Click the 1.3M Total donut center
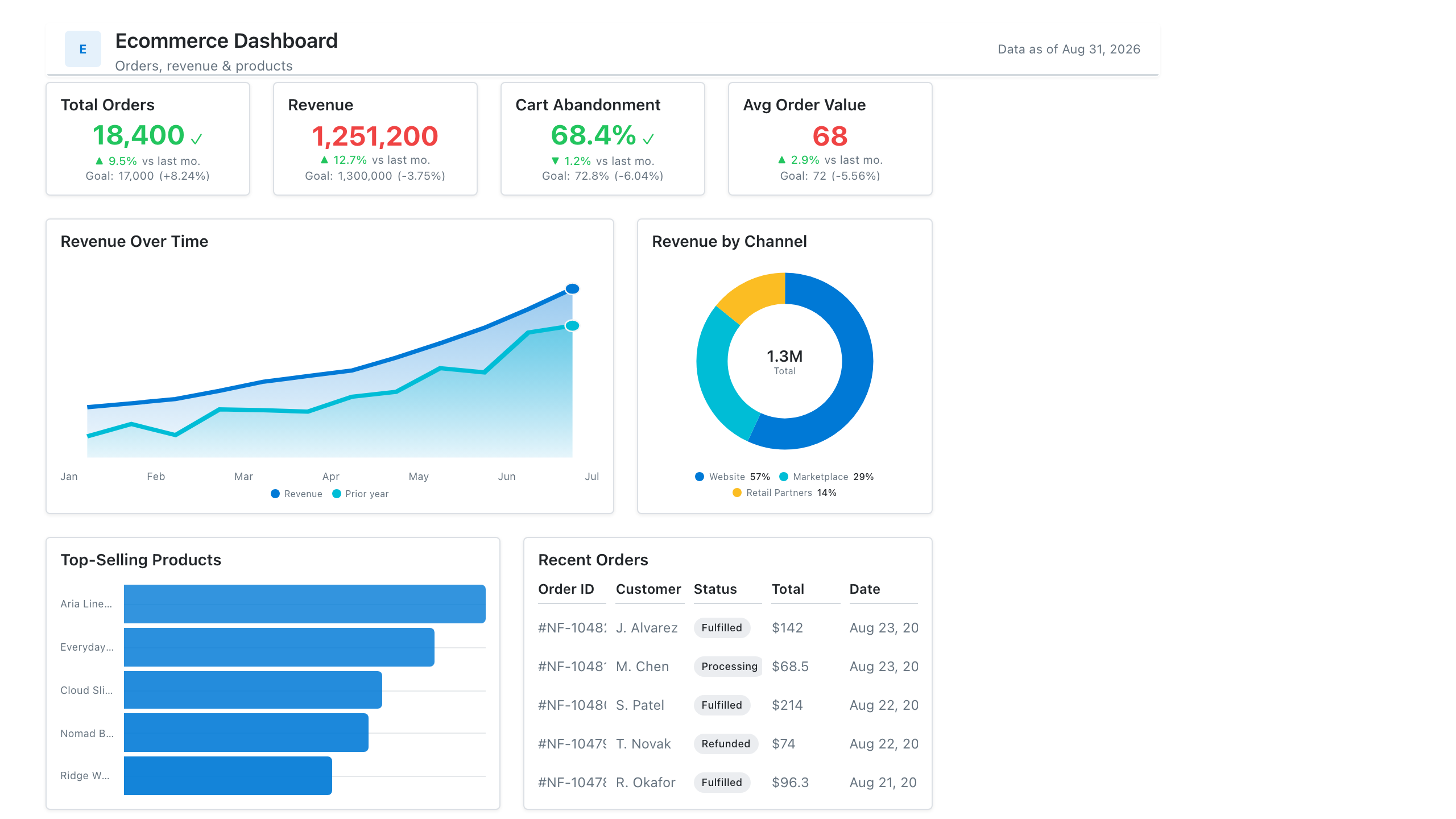Screen dimensions: 1456x819 pyautogui.click(x=785, y=362)
